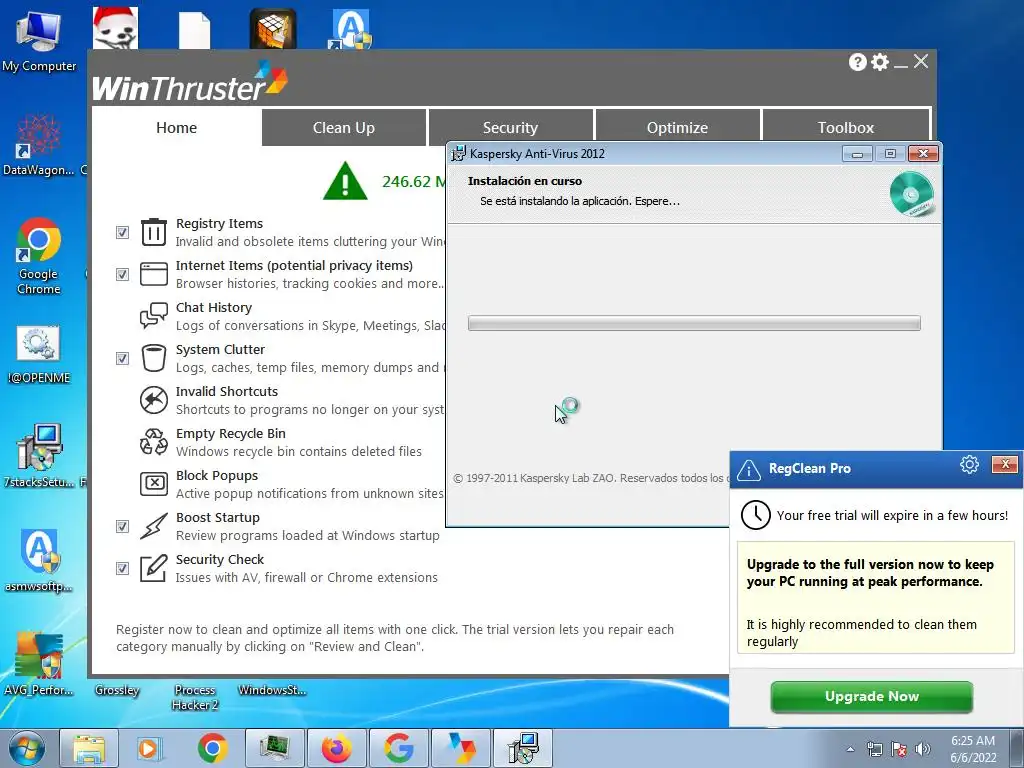
Task: Open RegClean Pro settings gear
Action: pos(969,464)
